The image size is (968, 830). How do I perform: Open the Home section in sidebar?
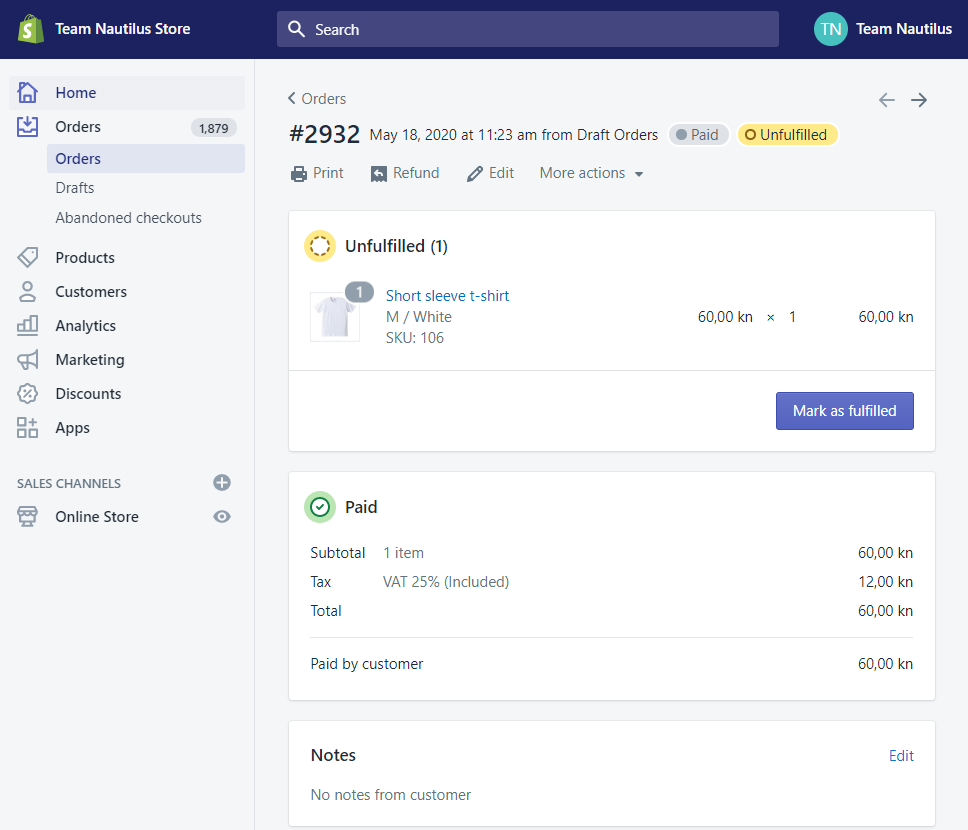[76, 93]
